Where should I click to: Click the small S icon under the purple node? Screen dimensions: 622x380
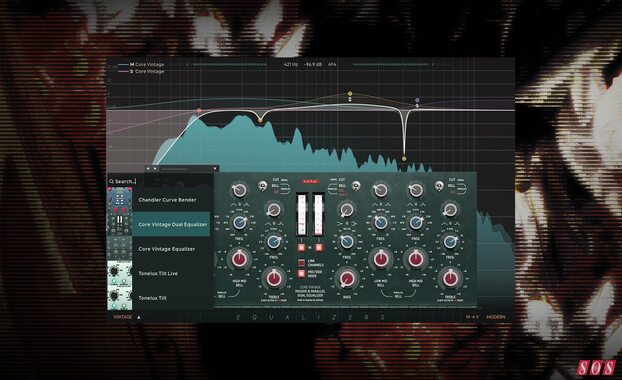point(417,106)
